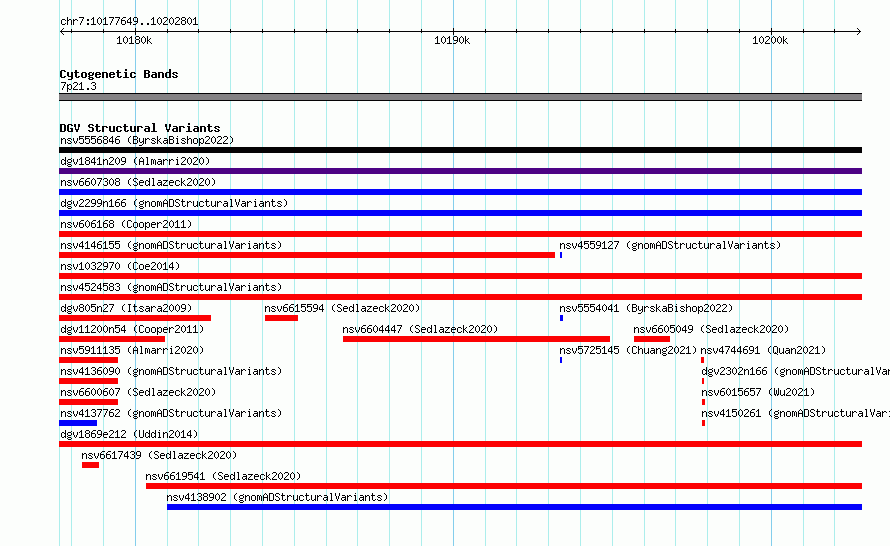This screenshot has width=890, height=546.
Task: Select the red nsv4146155 variant bar
Action: [x=307, y=255]
